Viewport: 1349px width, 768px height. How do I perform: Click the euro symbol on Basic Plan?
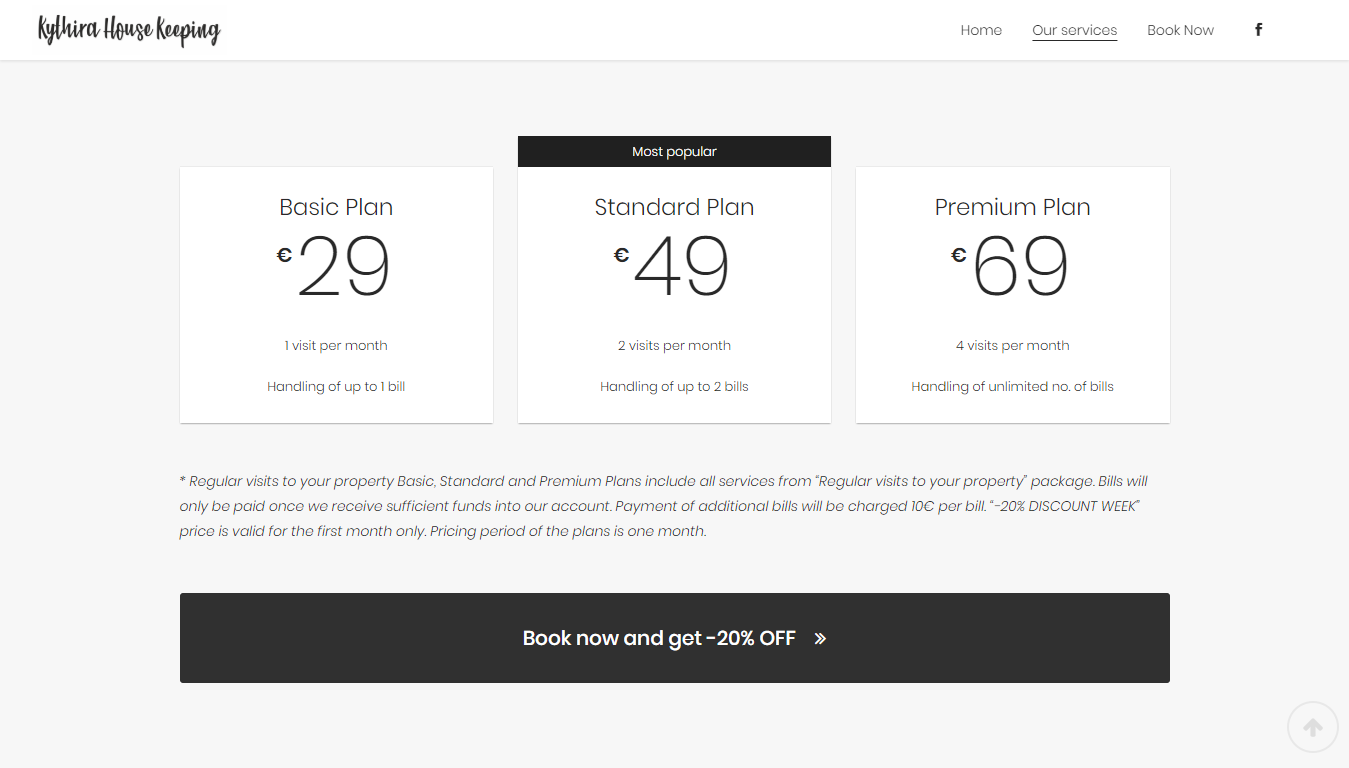284,255
